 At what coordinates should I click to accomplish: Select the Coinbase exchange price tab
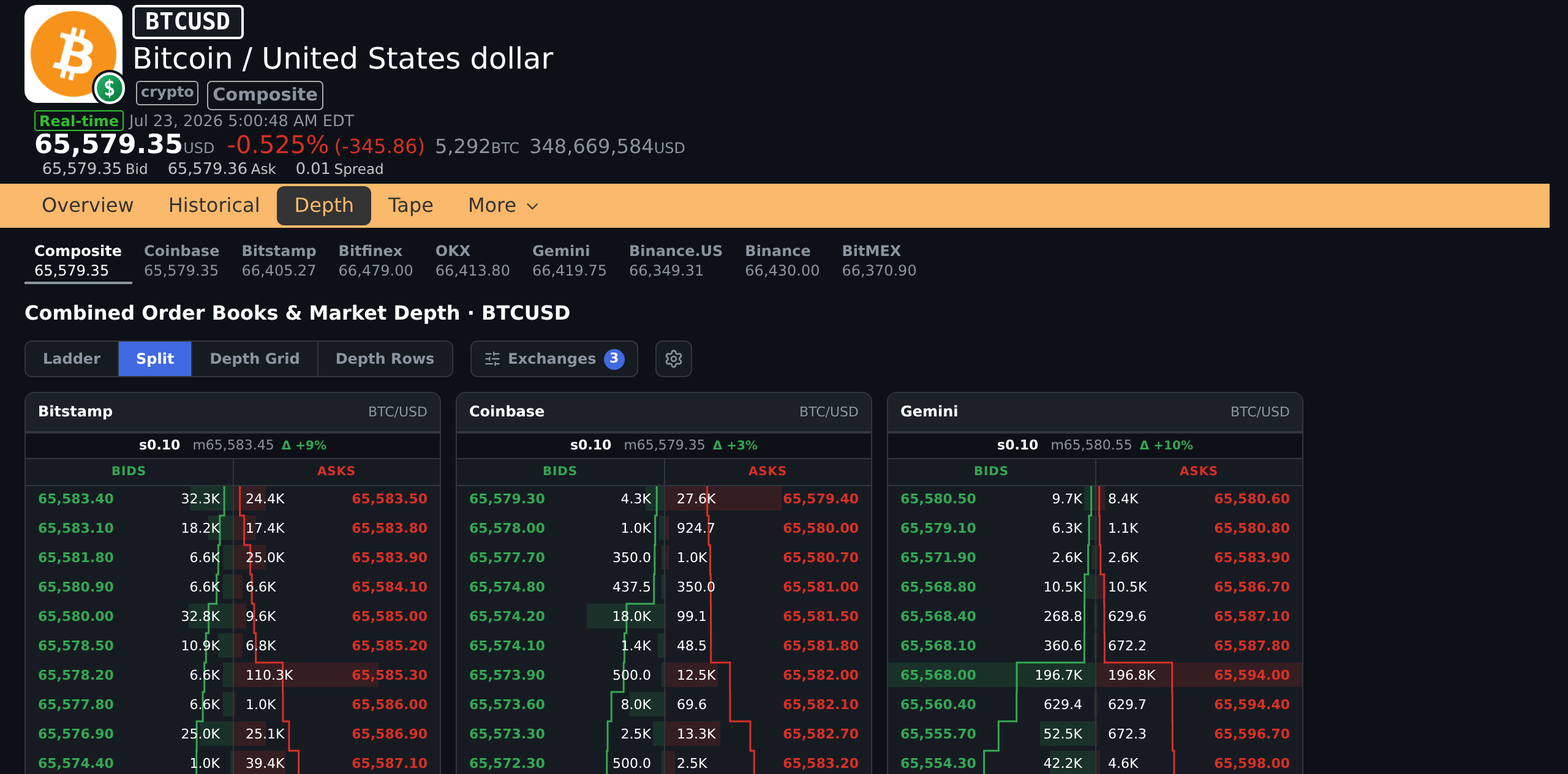(181, 261)
